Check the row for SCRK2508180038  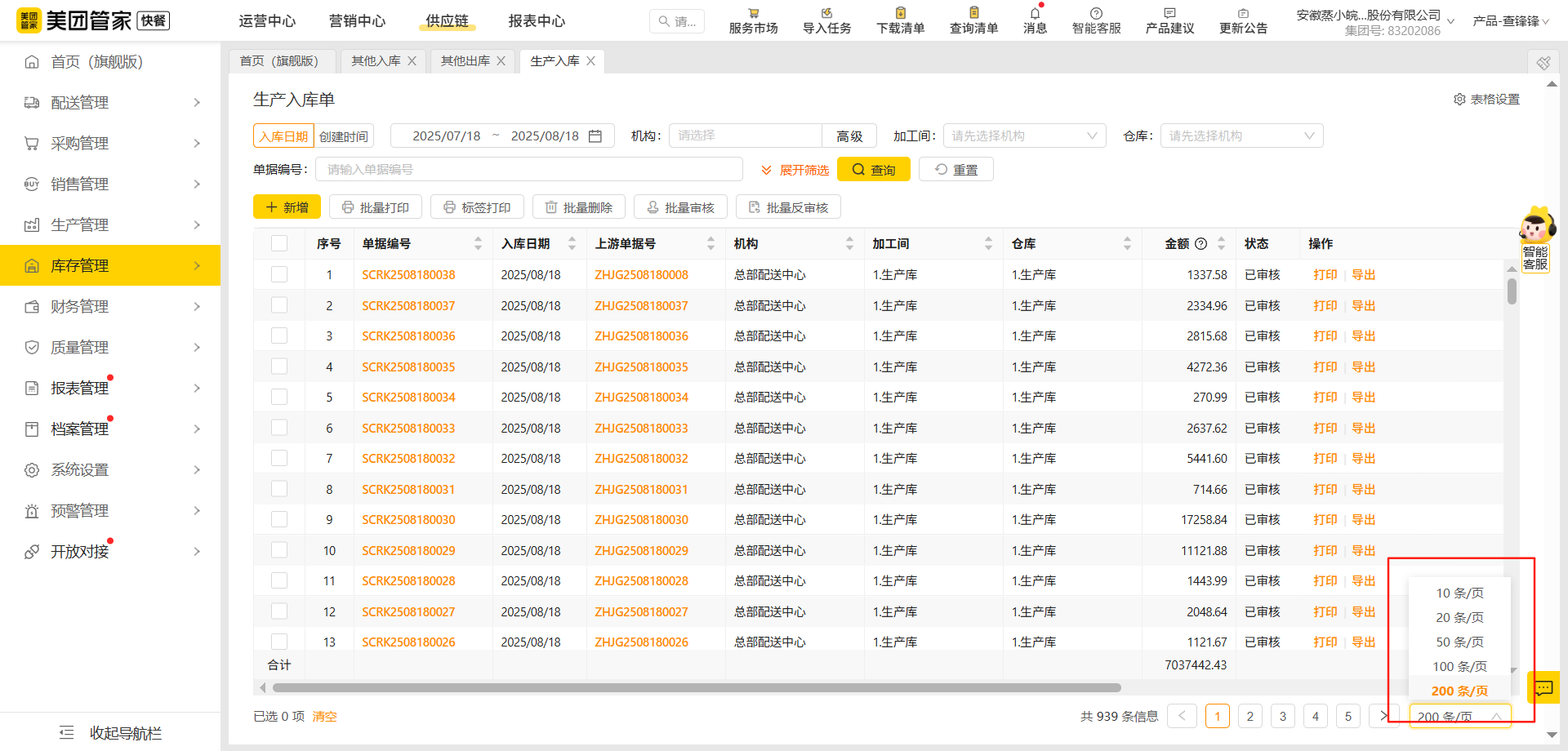(279, 275)
